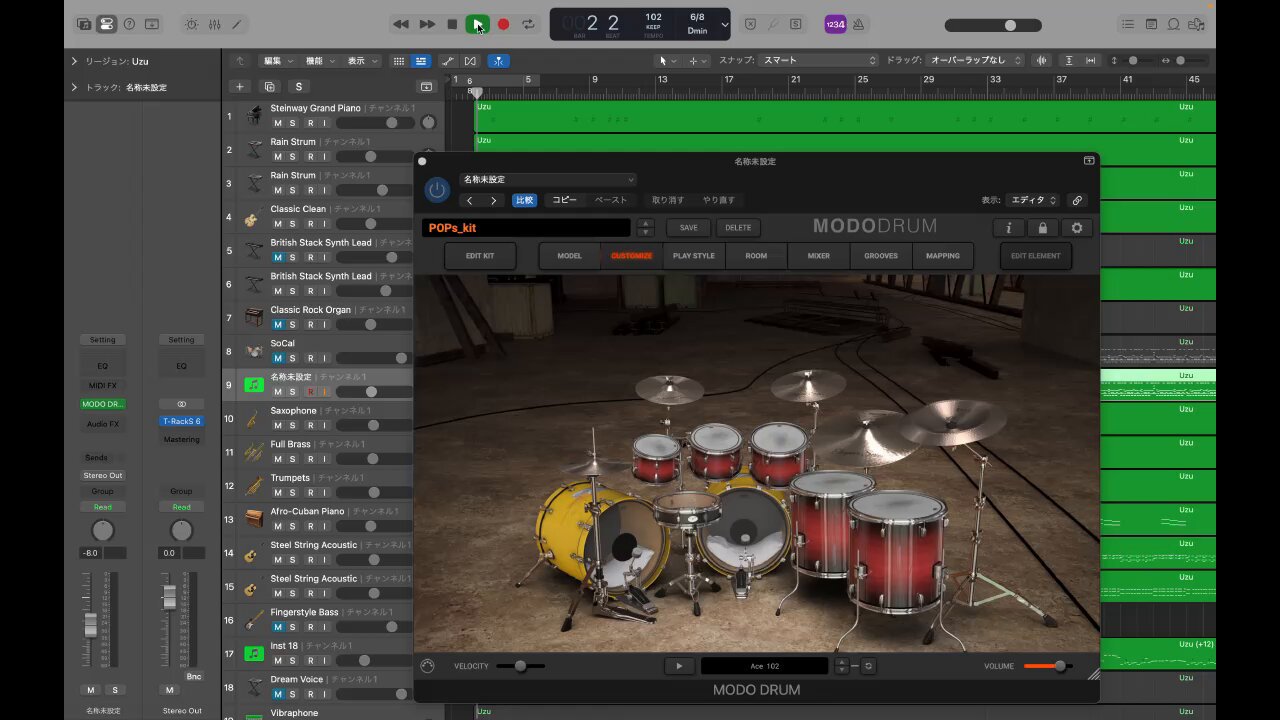The image size is (1280, 720).
Task: Add a new track with plus button
Action: [239, 87]
